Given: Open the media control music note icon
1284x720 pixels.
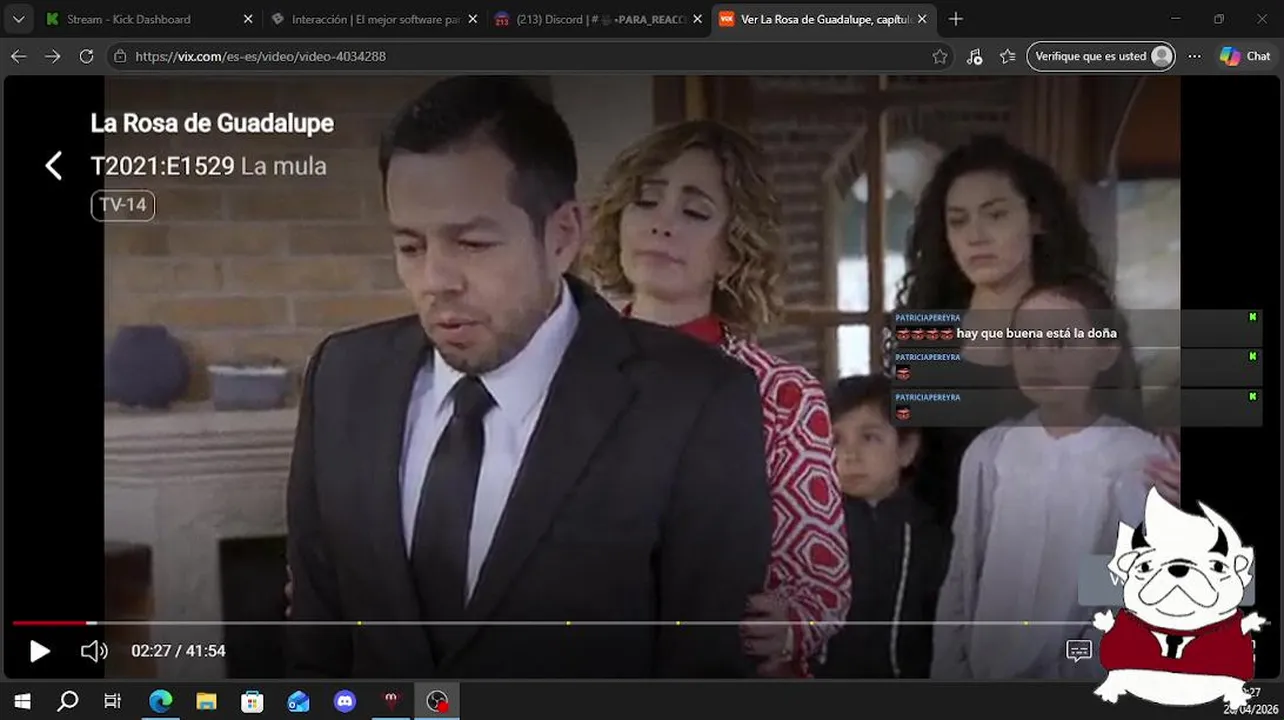Looking at the screenshot, I should pyautogui.click(x=974, y=57).
